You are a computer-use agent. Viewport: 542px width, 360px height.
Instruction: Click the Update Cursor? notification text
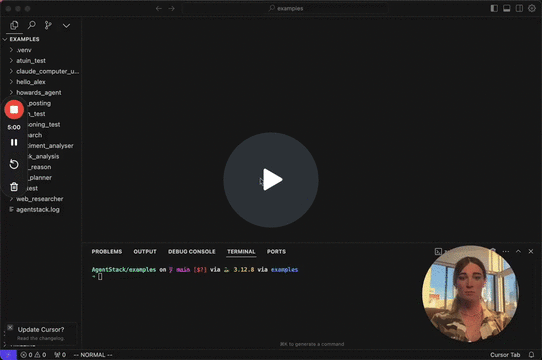pos(41,330)
